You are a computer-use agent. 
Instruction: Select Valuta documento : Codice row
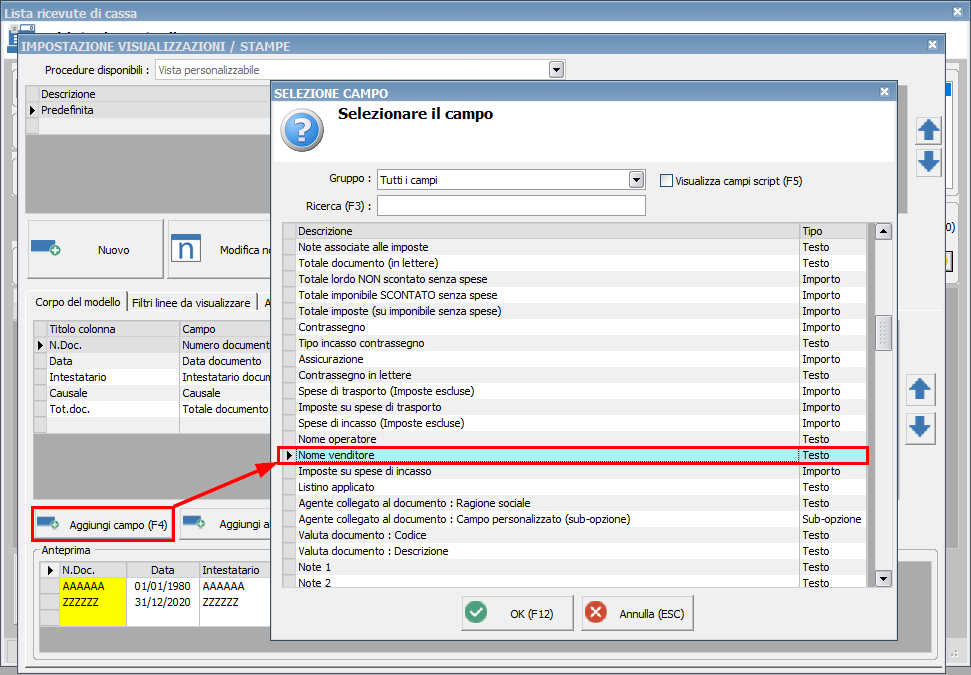pyautogui.click(x=574, y=535)
